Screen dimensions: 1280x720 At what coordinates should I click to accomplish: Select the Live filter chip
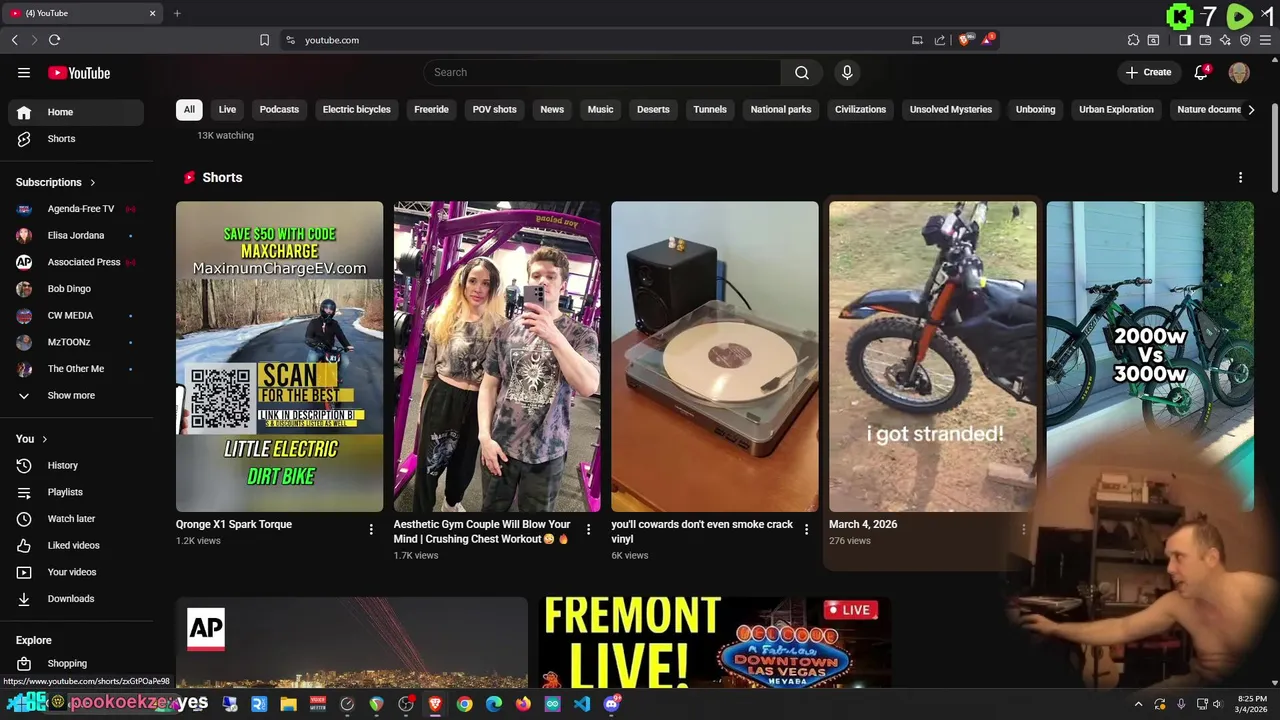(x=227, y=109)
